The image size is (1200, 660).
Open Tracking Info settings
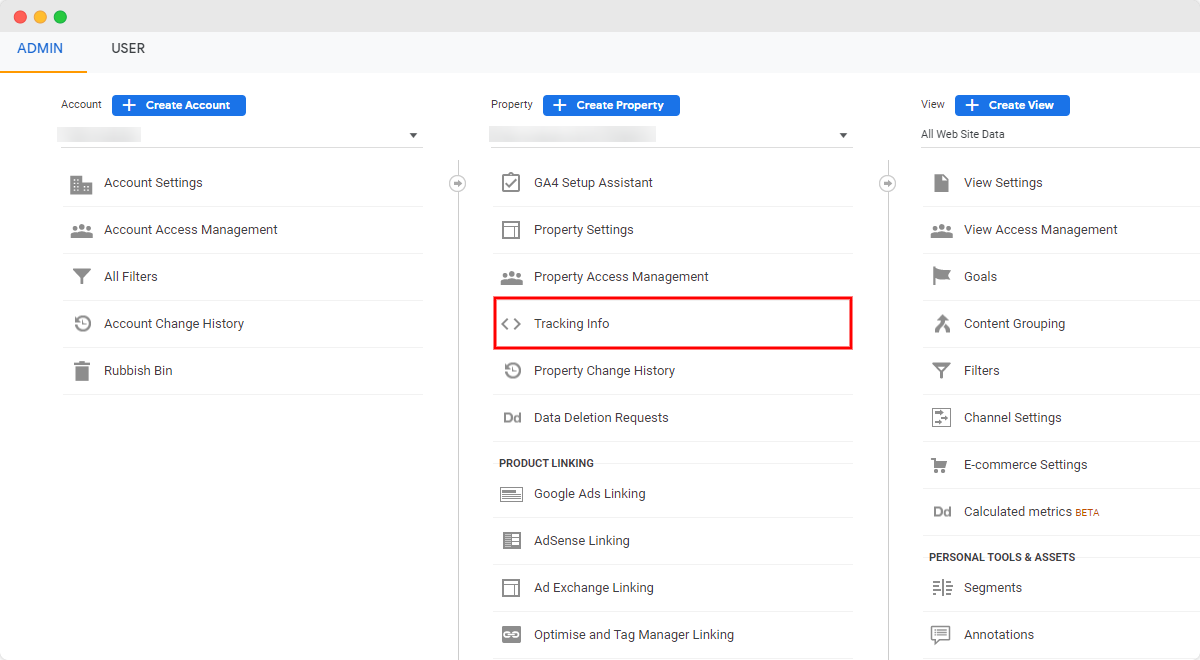(x=572, y=323)
